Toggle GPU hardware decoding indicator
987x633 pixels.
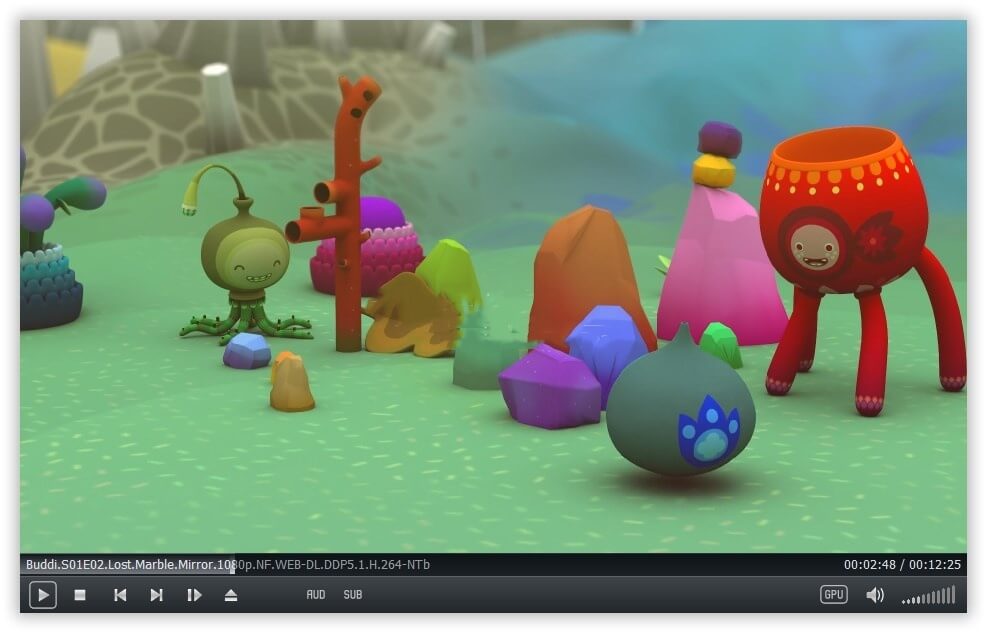(x=833, y=595)
